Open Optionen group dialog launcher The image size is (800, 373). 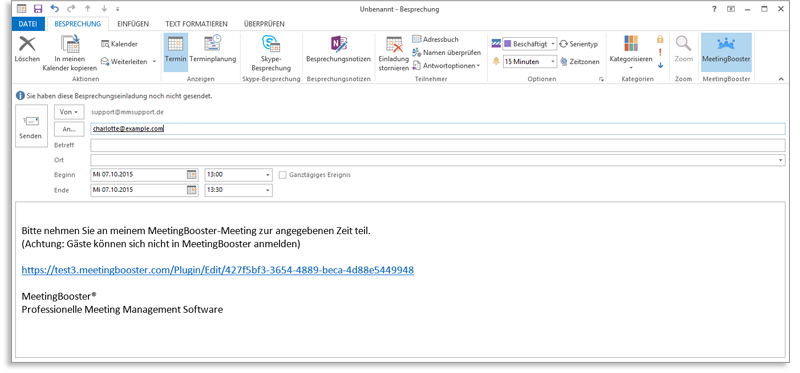[x=602, y=79]
